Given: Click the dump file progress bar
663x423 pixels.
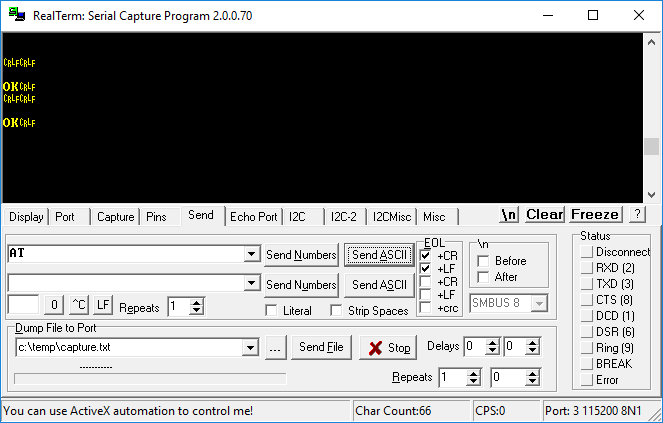Looking at the screenshot, I should (150, 379).
